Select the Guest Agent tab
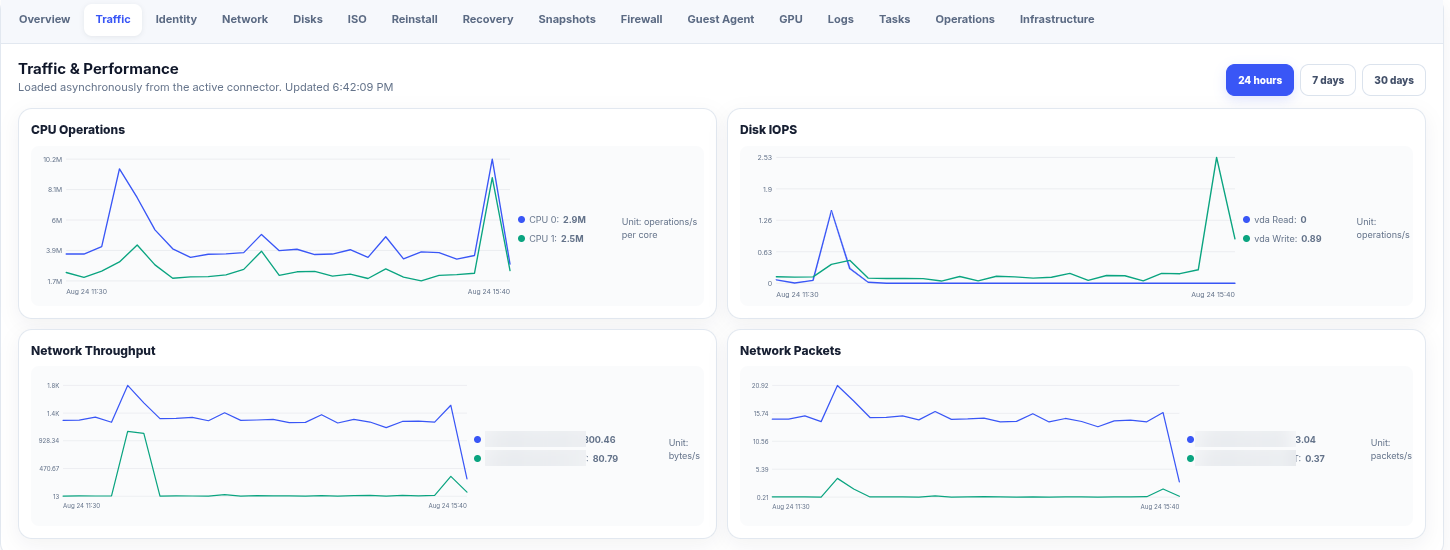Image resolution: width=1450 pixels, height=550 pixels. [x=721, y=19]
